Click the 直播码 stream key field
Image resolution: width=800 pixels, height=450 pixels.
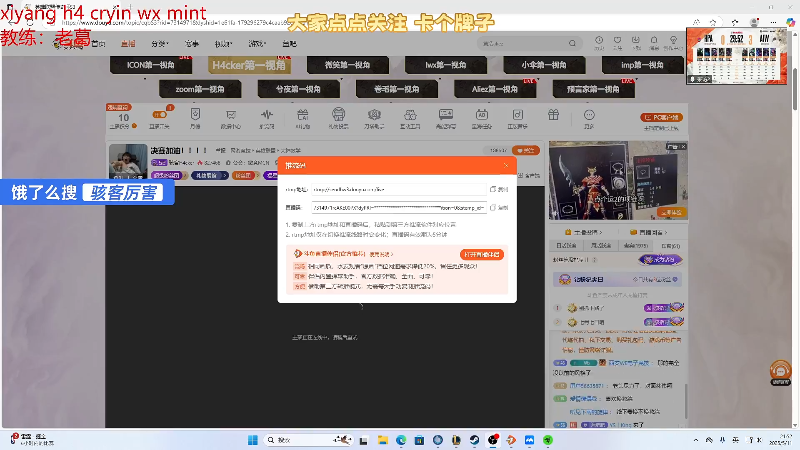[399, 208]
